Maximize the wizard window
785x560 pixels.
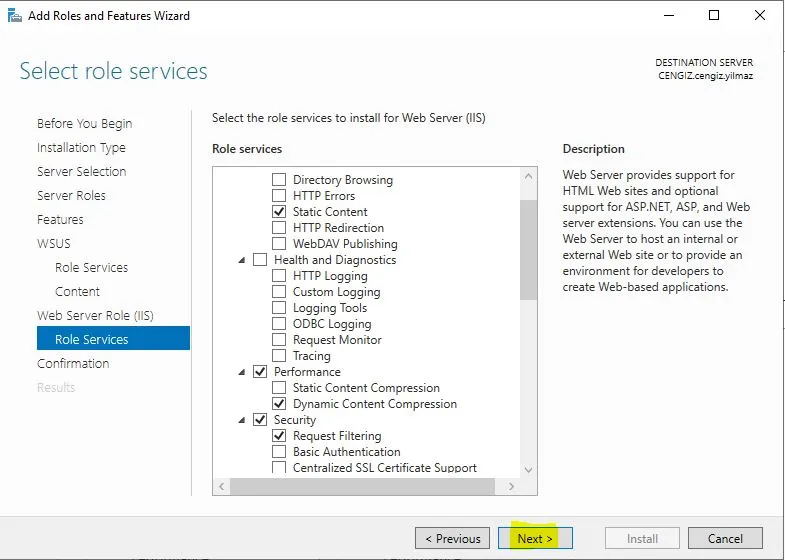tap(713, 15)
